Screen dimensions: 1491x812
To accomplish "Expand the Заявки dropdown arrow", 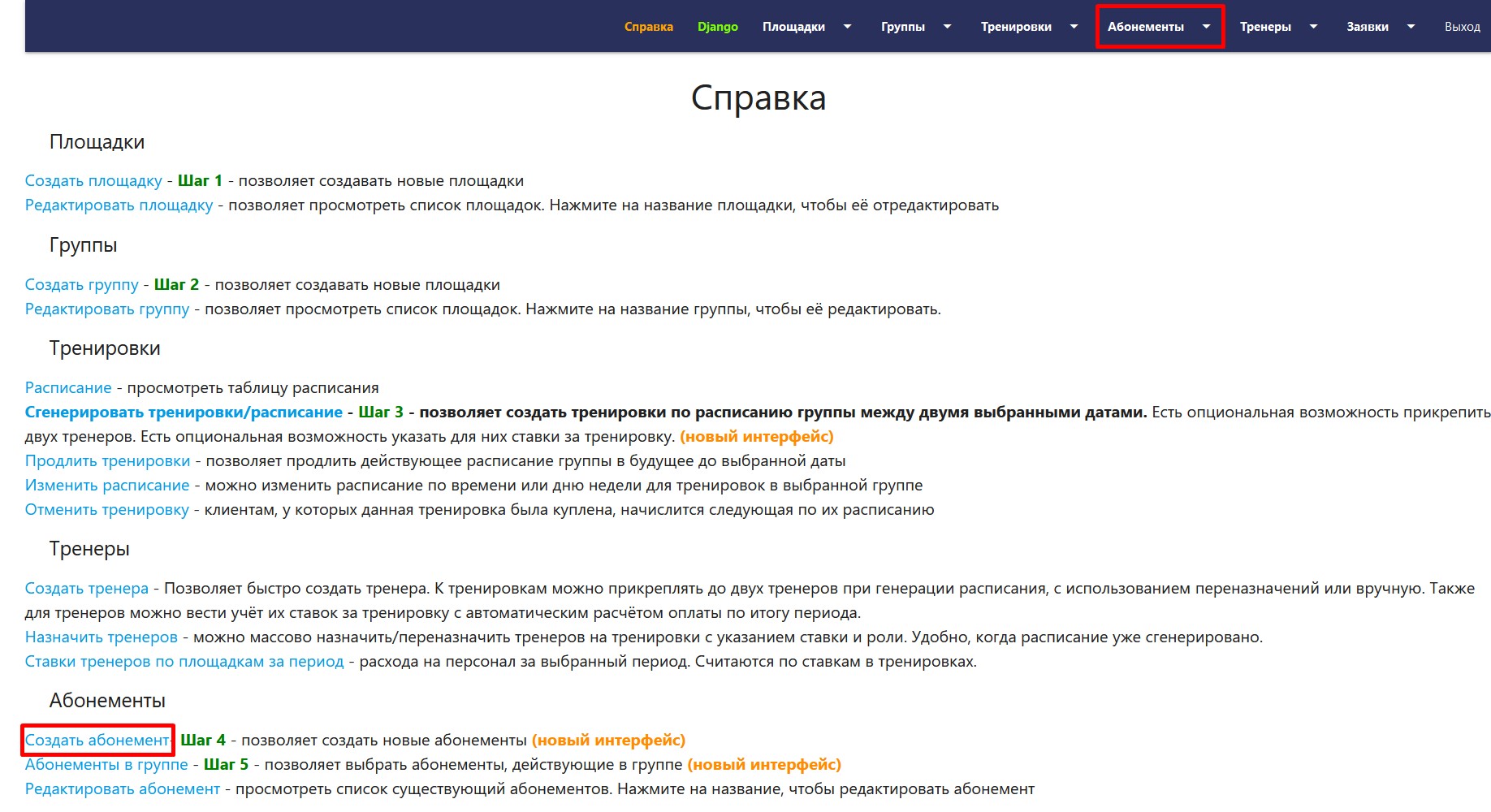I will click(1411, 27).
